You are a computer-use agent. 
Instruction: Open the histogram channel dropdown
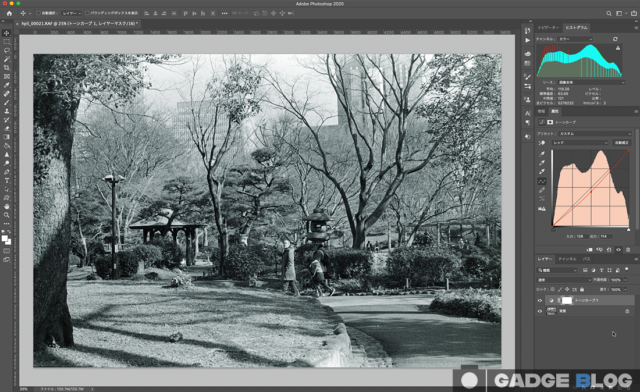575,39
